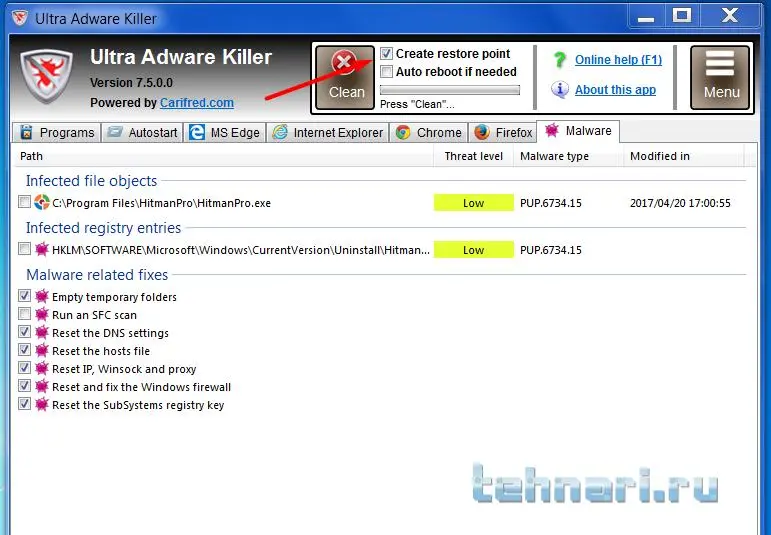Viewport: 771px width, 535px height.
Task: Click the Reset the hosts file label
Action: click(101, 351)
